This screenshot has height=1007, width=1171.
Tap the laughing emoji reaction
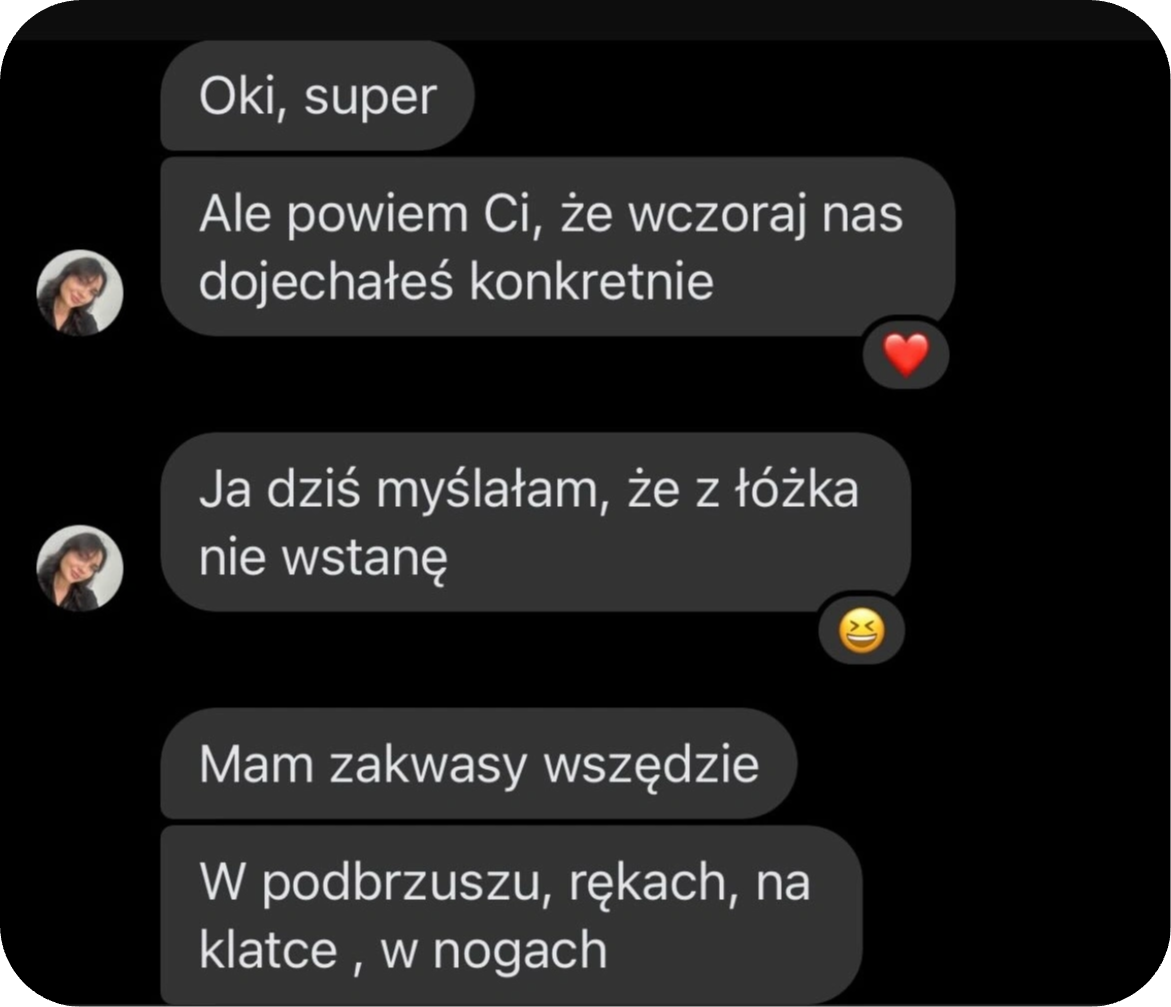pos(862,630)
